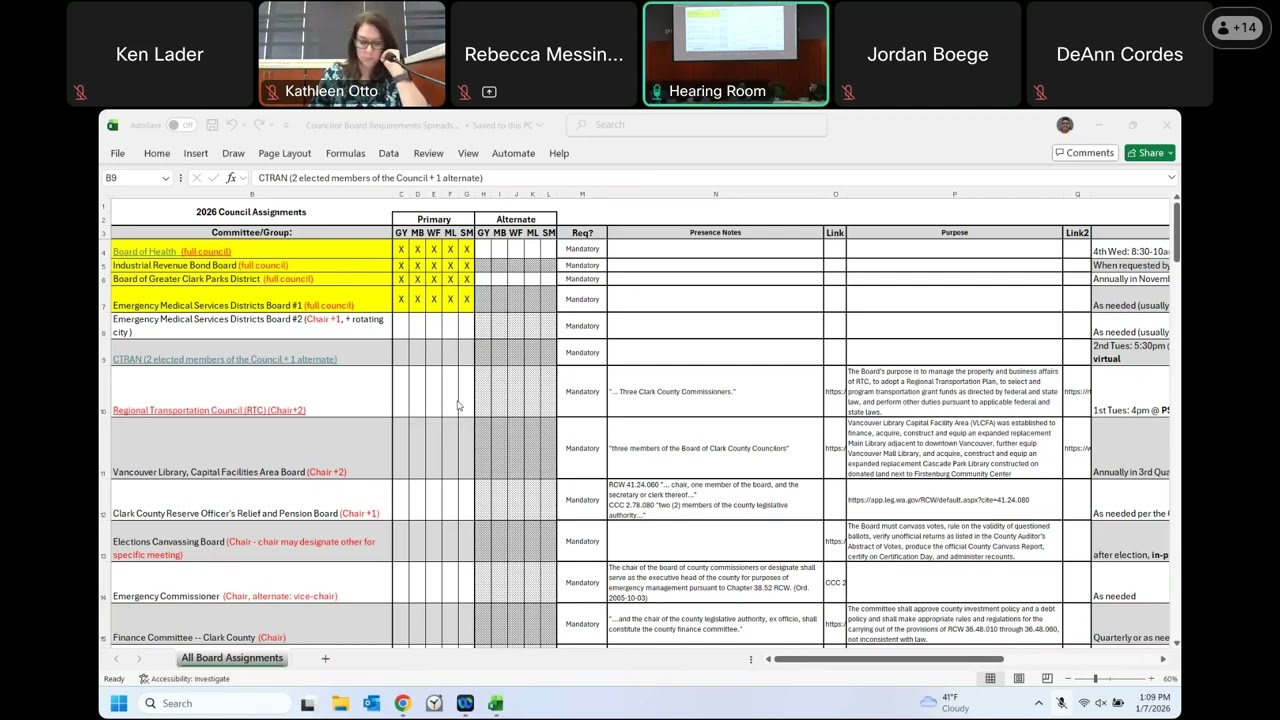Open the Review ribbon tab
1280x720 pixels.
click(x=428, y=153)
